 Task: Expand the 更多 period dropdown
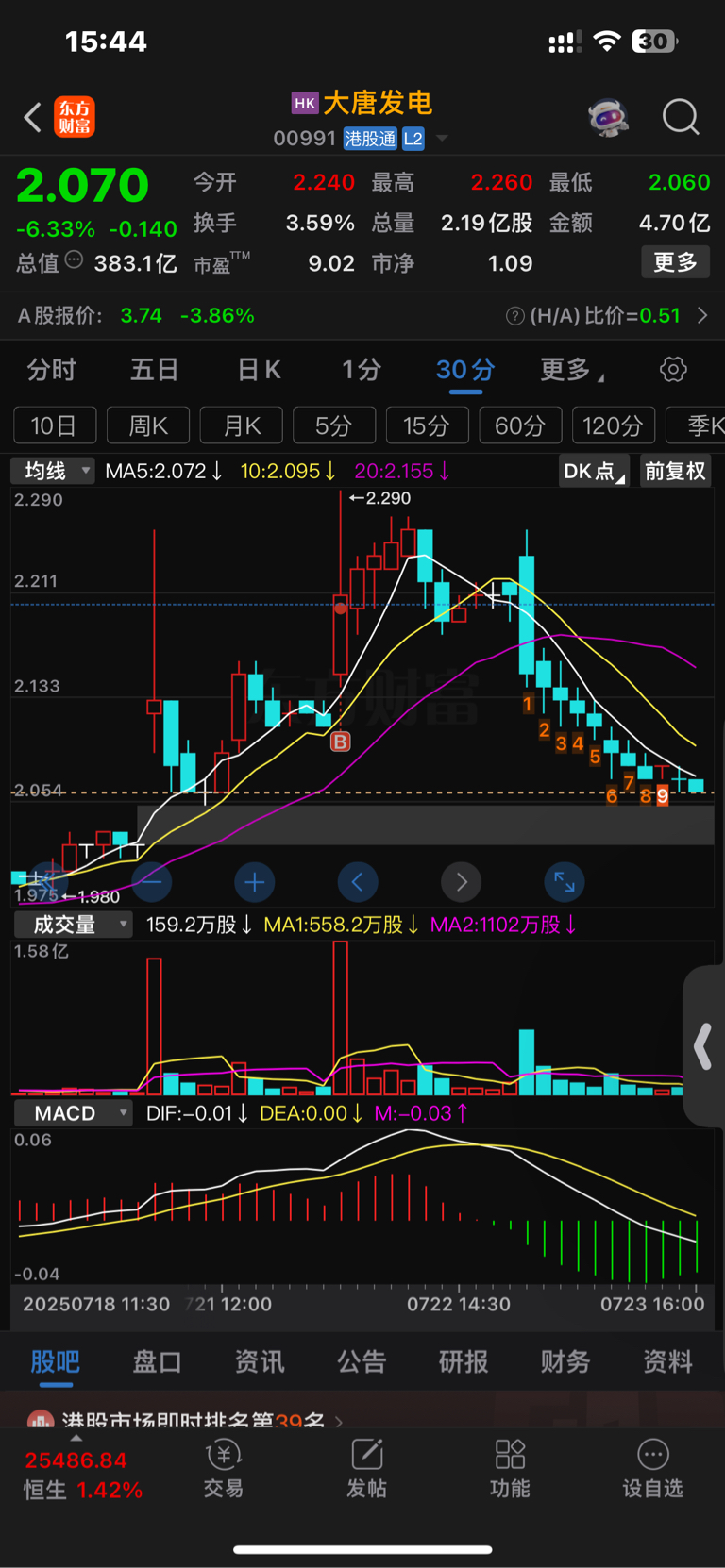click(x=571, y=370)
